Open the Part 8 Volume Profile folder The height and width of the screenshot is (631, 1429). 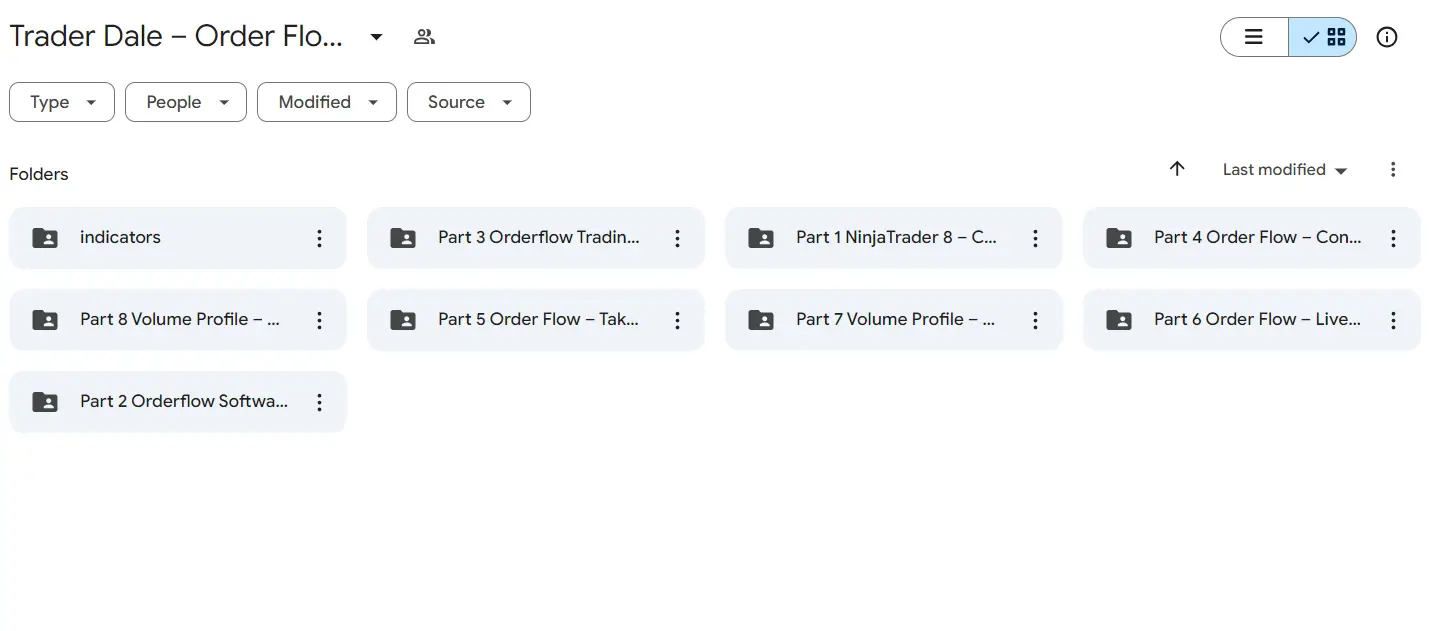(x=178, y=320)
